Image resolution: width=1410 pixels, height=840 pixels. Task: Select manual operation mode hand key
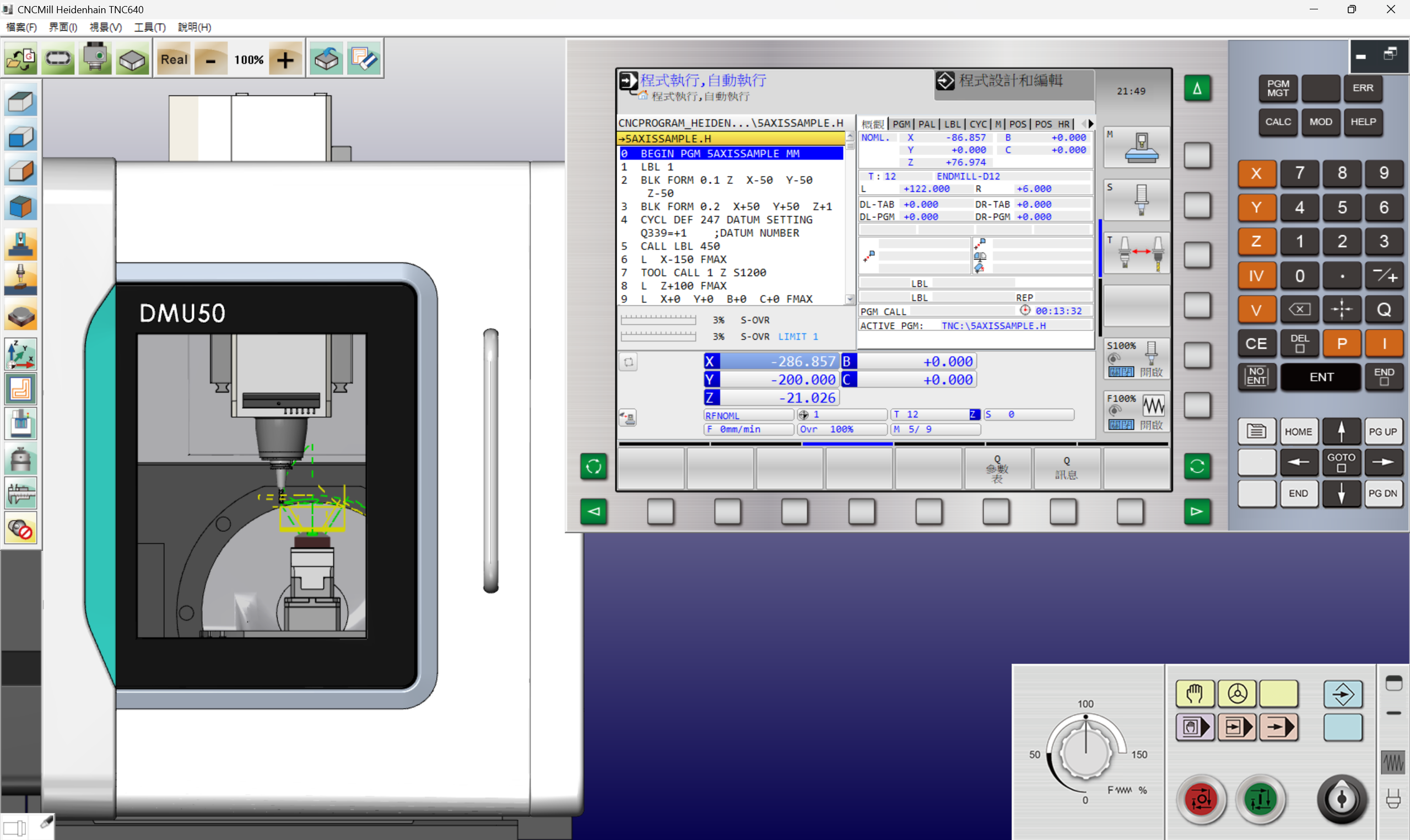tap(1195, 693)
